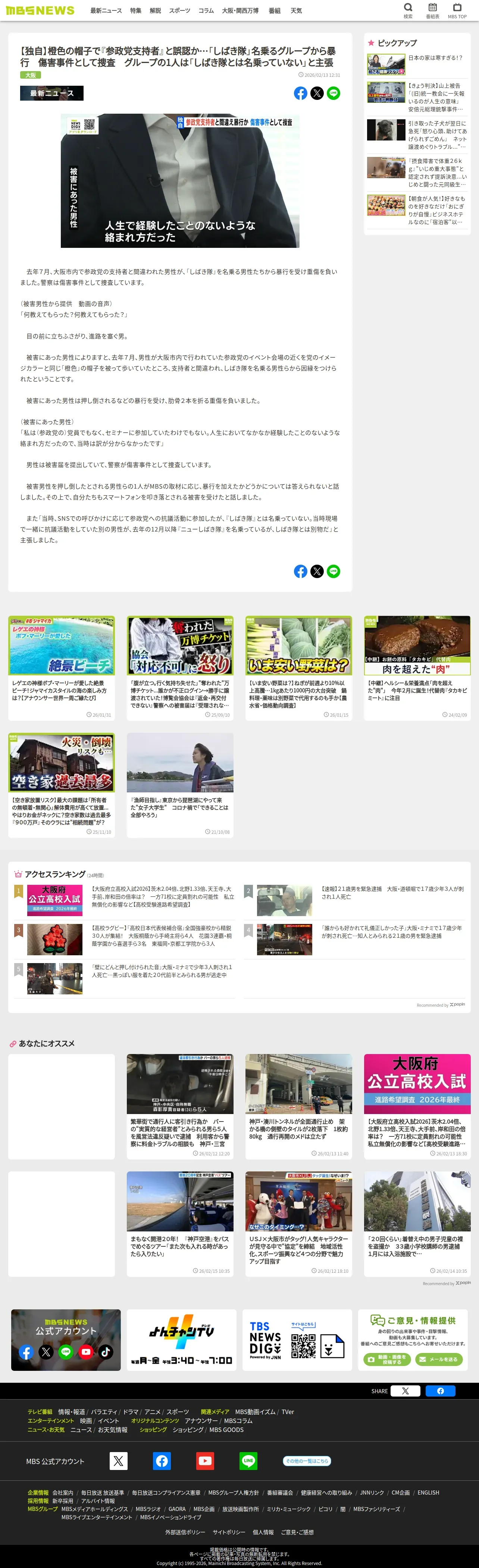479x1568 pixels.
Task: Open recommended 神戸・湊川トンネル article
Action: (298, 1107)
